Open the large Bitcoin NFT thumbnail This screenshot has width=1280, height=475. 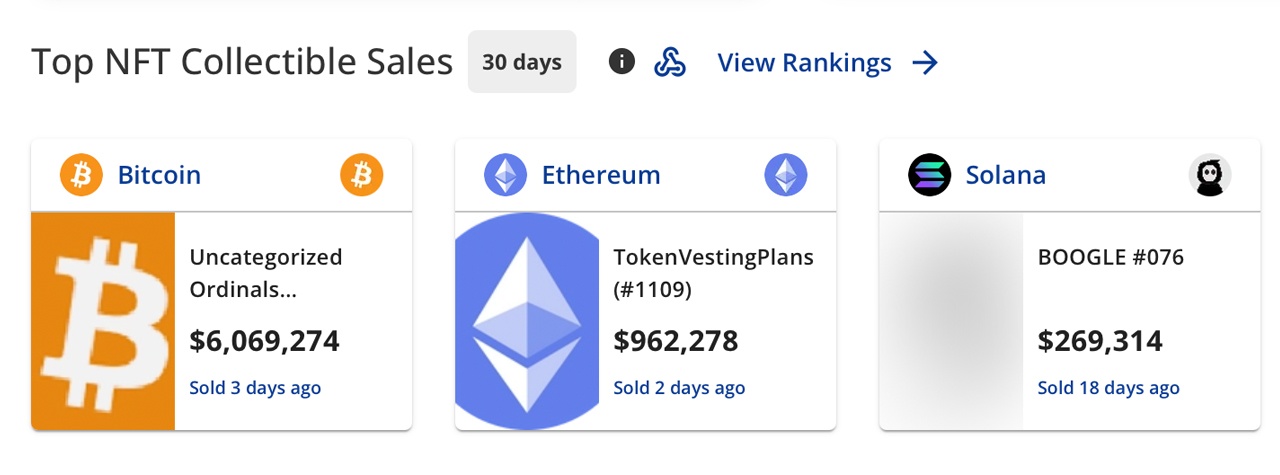click(x=103, y=321)
